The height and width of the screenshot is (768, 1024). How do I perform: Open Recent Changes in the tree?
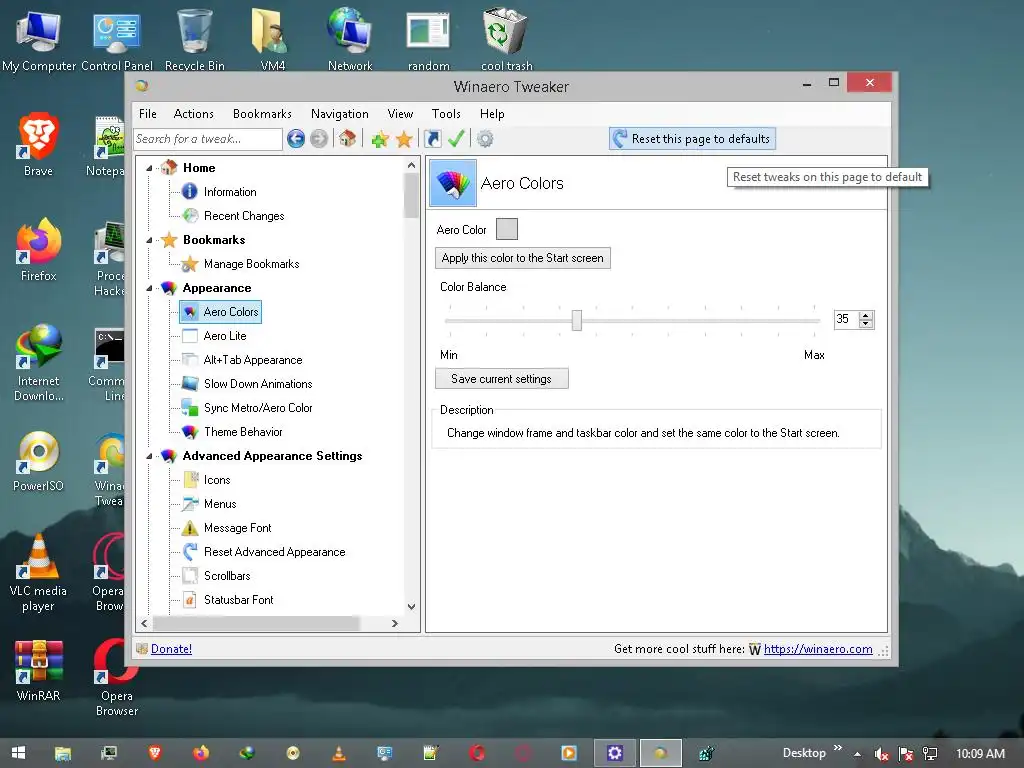point(244,216)
